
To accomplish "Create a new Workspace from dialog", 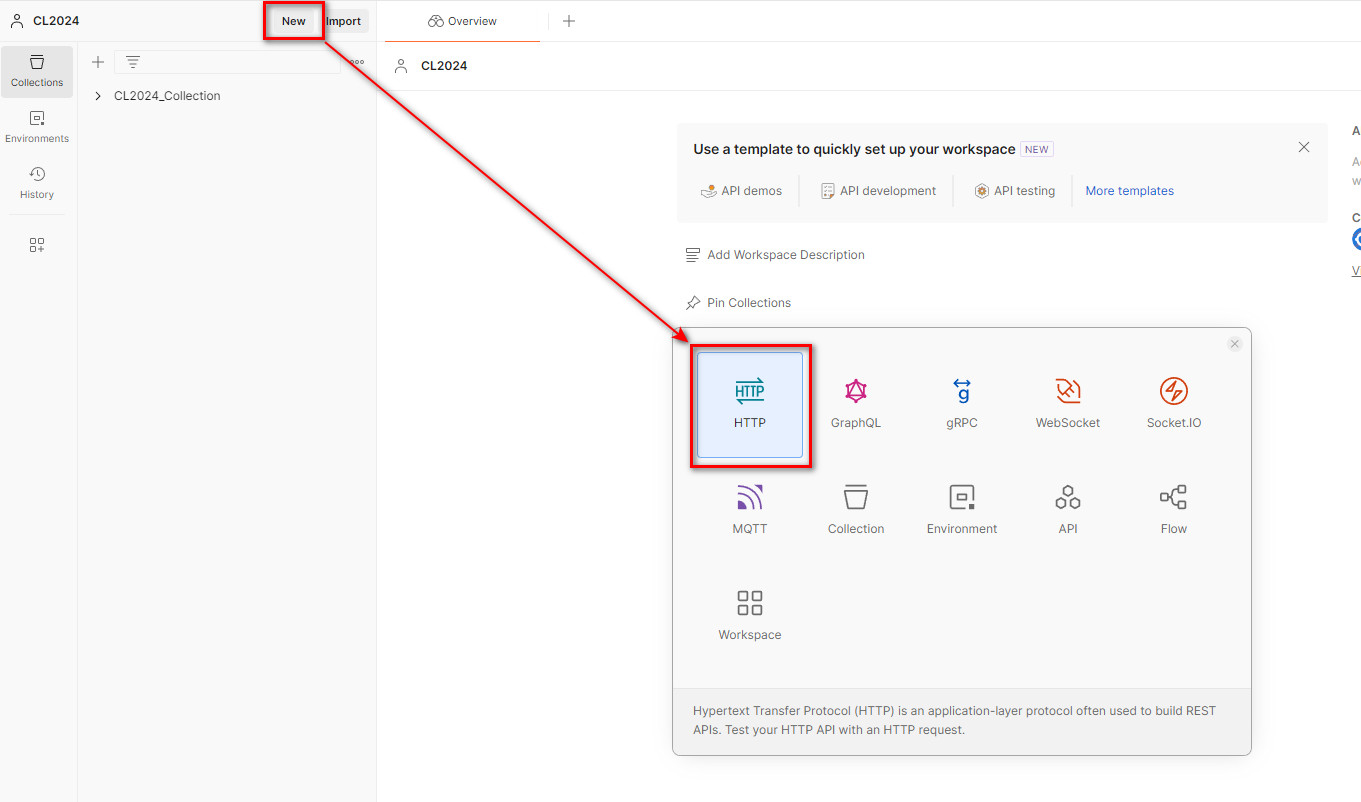I will click(749, 616).
